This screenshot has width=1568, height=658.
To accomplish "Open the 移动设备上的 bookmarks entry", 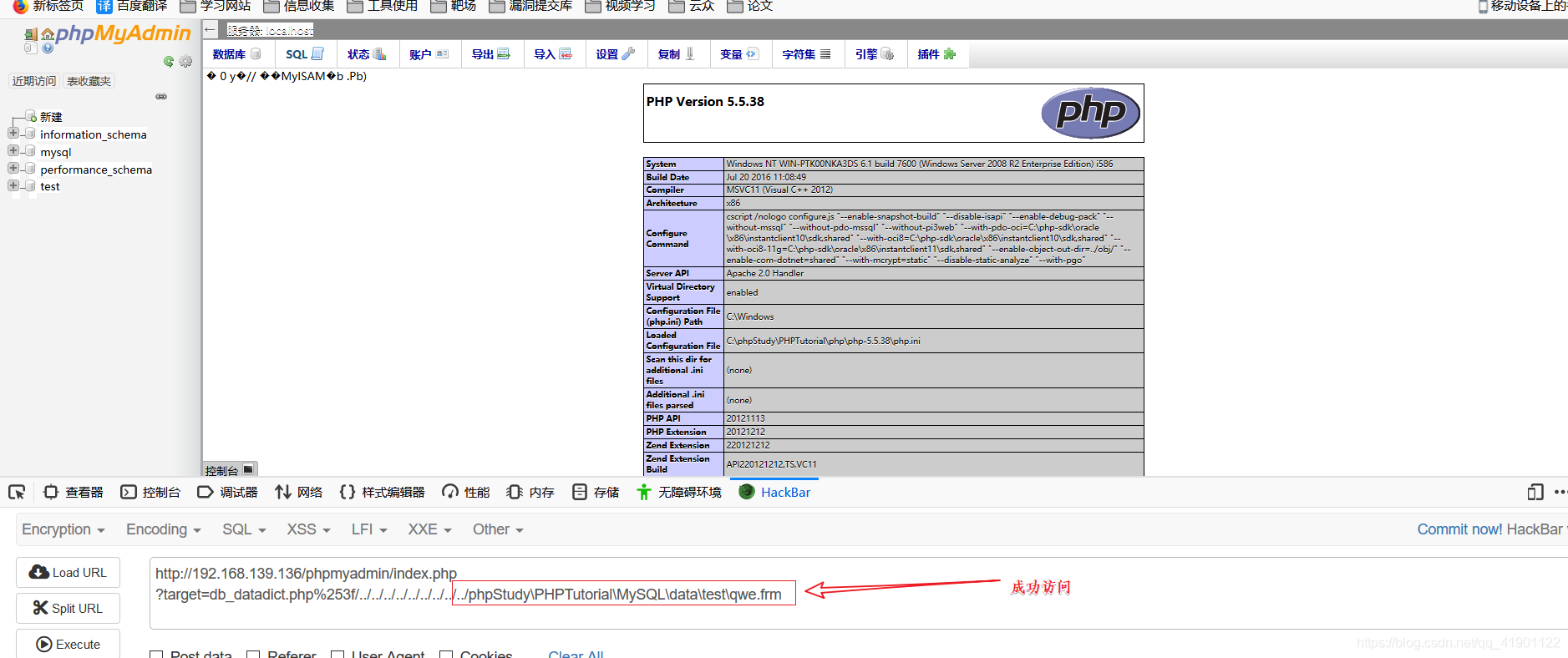I will [1522, 6].
